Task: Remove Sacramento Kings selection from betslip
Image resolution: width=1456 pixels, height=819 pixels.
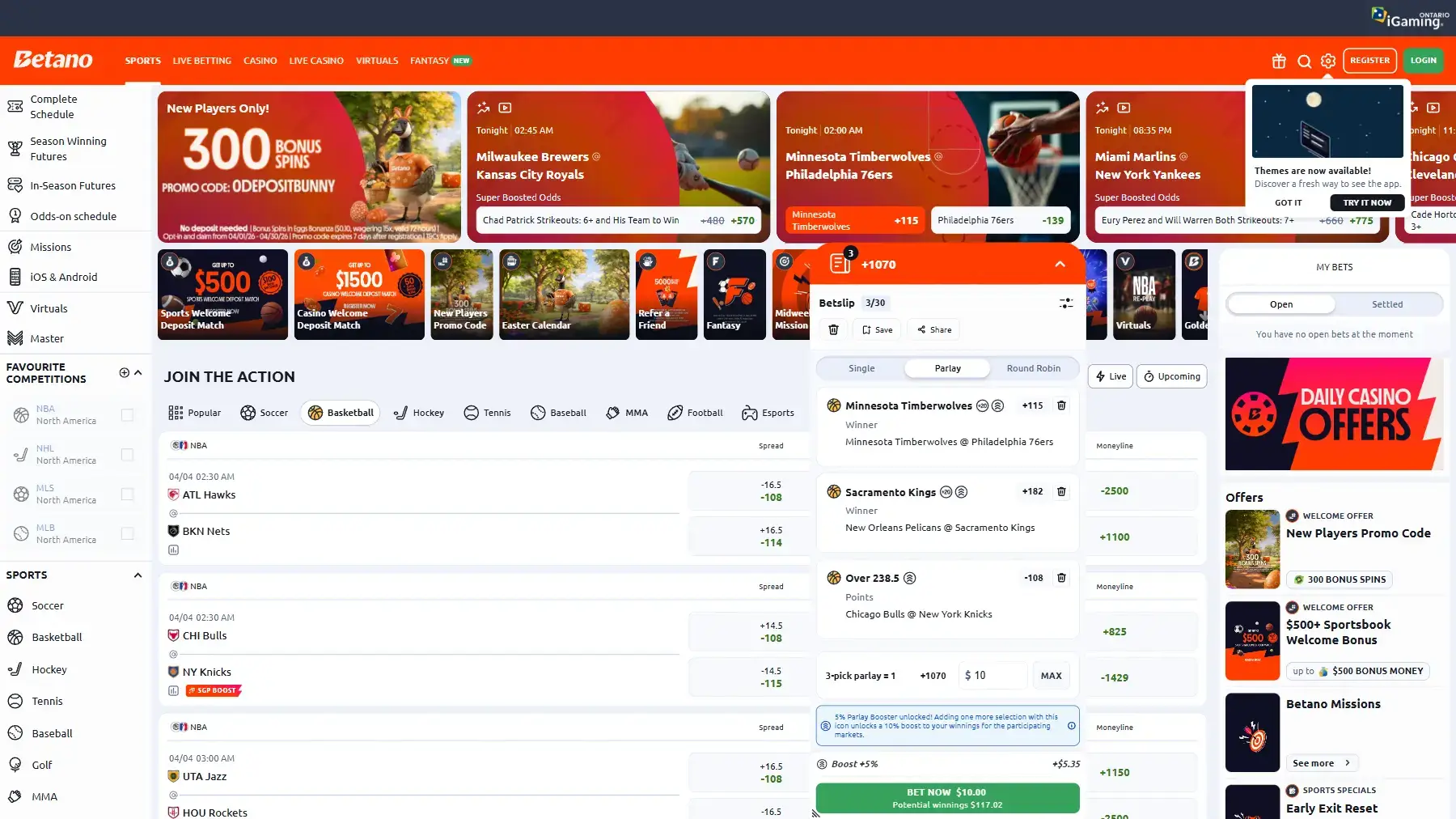Action: [x=1061, y=491]
